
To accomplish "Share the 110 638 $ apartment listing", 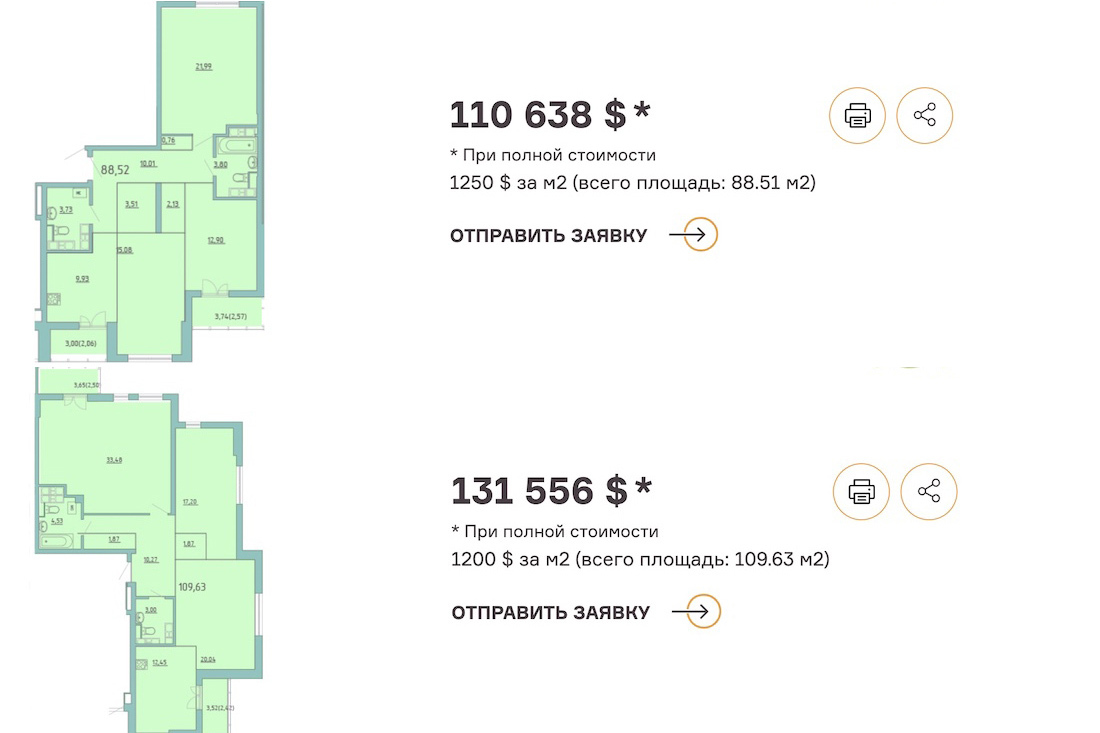I will [925, 115].
